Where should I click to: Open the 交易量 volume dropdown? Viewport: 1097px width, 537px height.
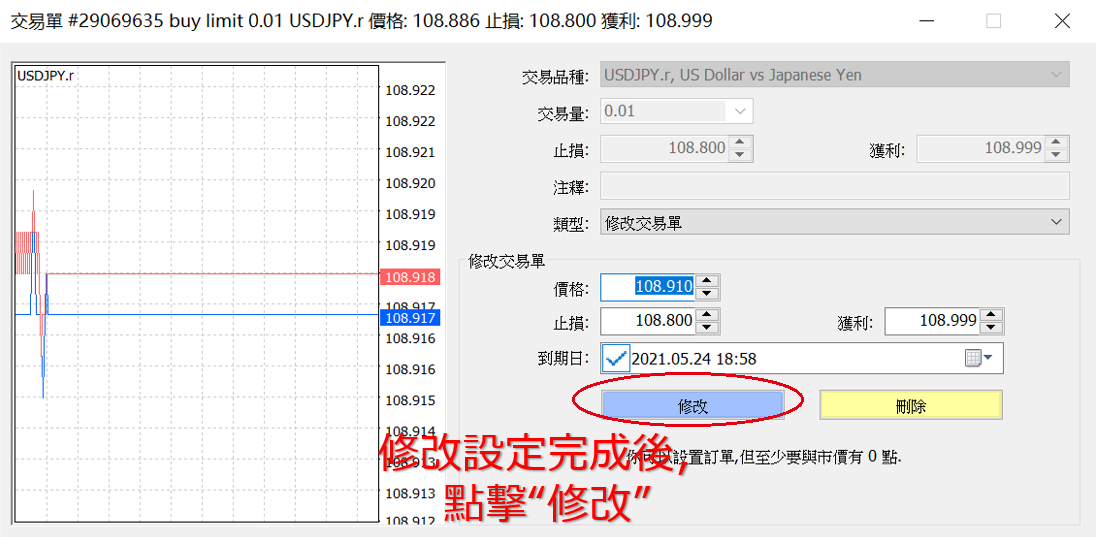point(676,111)
